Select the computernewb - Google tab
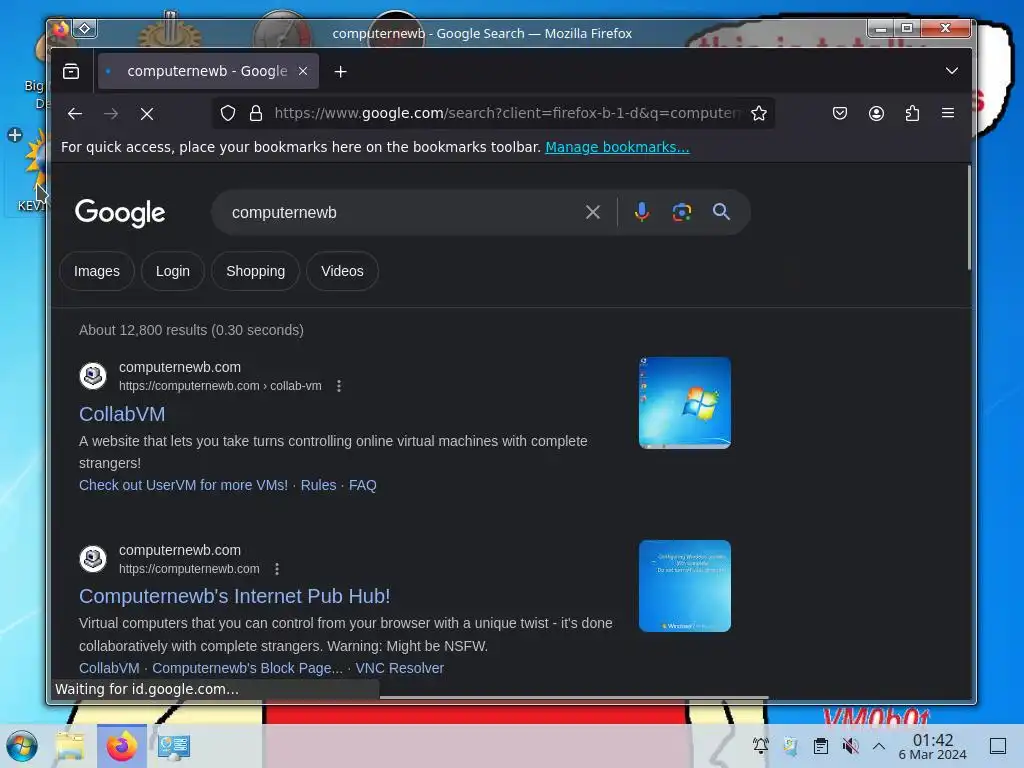Image resolution: width=1024 pixels, height=768 pixels. (x=208, y=71)
